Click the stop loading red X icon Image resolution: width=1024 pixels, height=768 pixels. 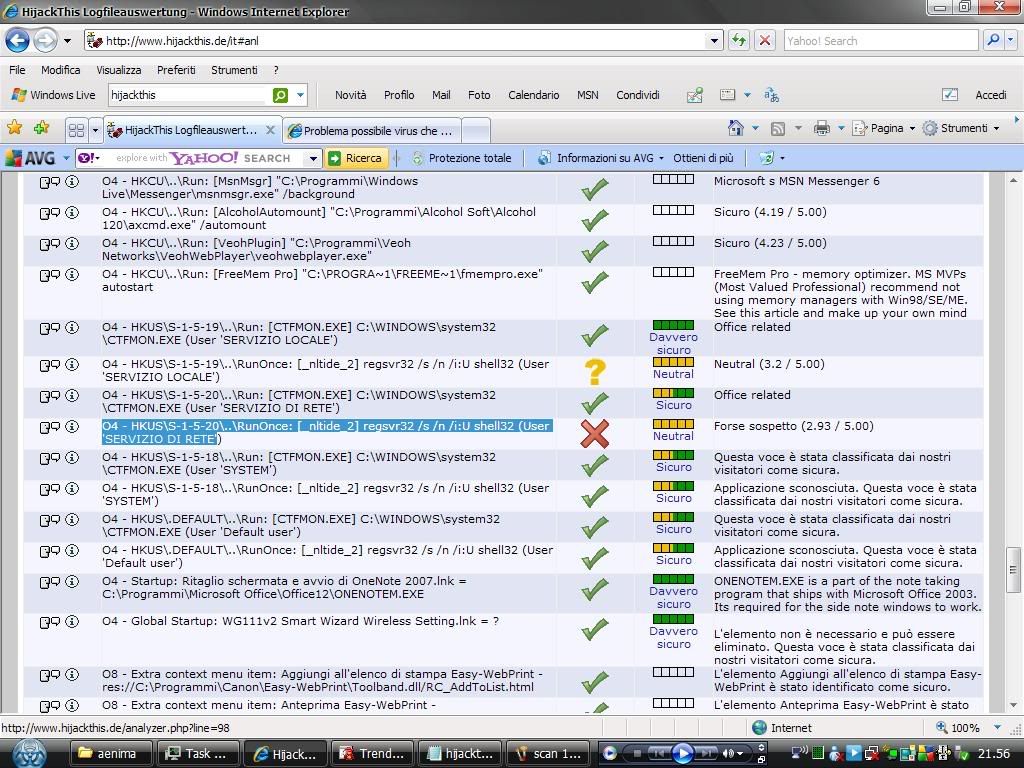coord(764,40)
